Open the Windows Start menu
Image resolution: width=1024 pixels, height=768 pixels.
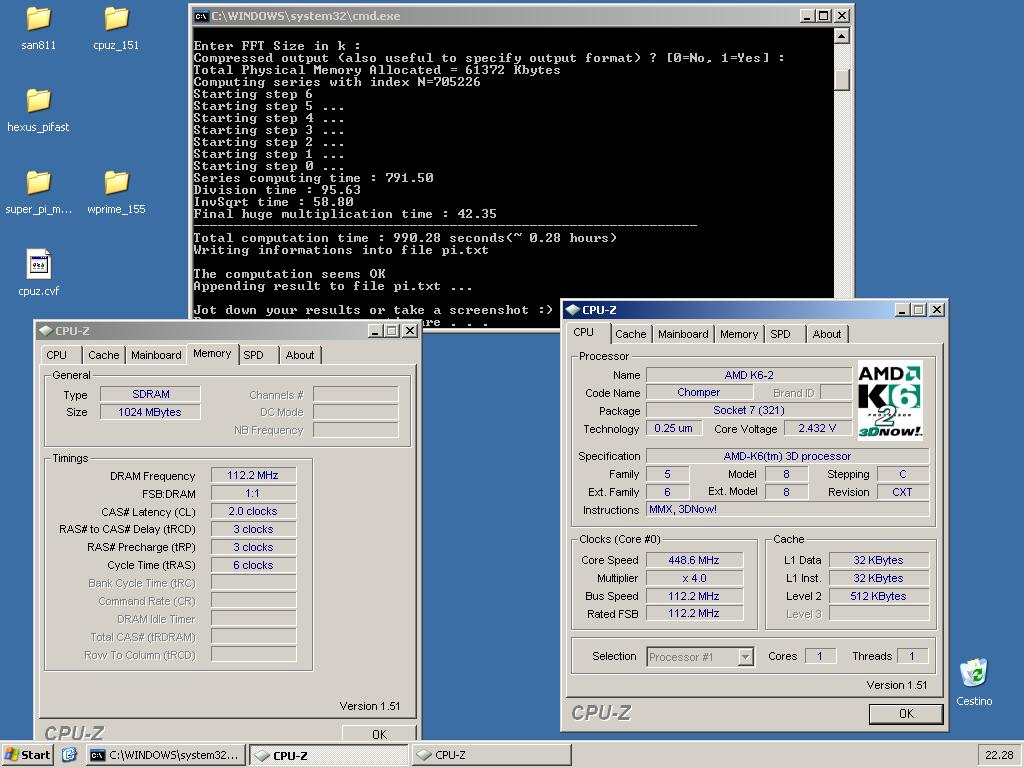tap(27, 755)
